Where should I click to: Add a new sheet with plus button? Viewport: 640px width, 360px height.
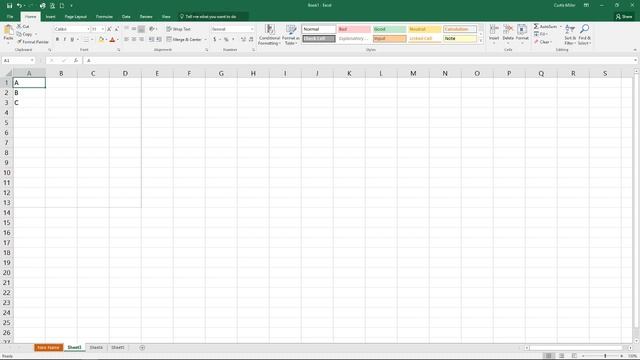[142, 348]
